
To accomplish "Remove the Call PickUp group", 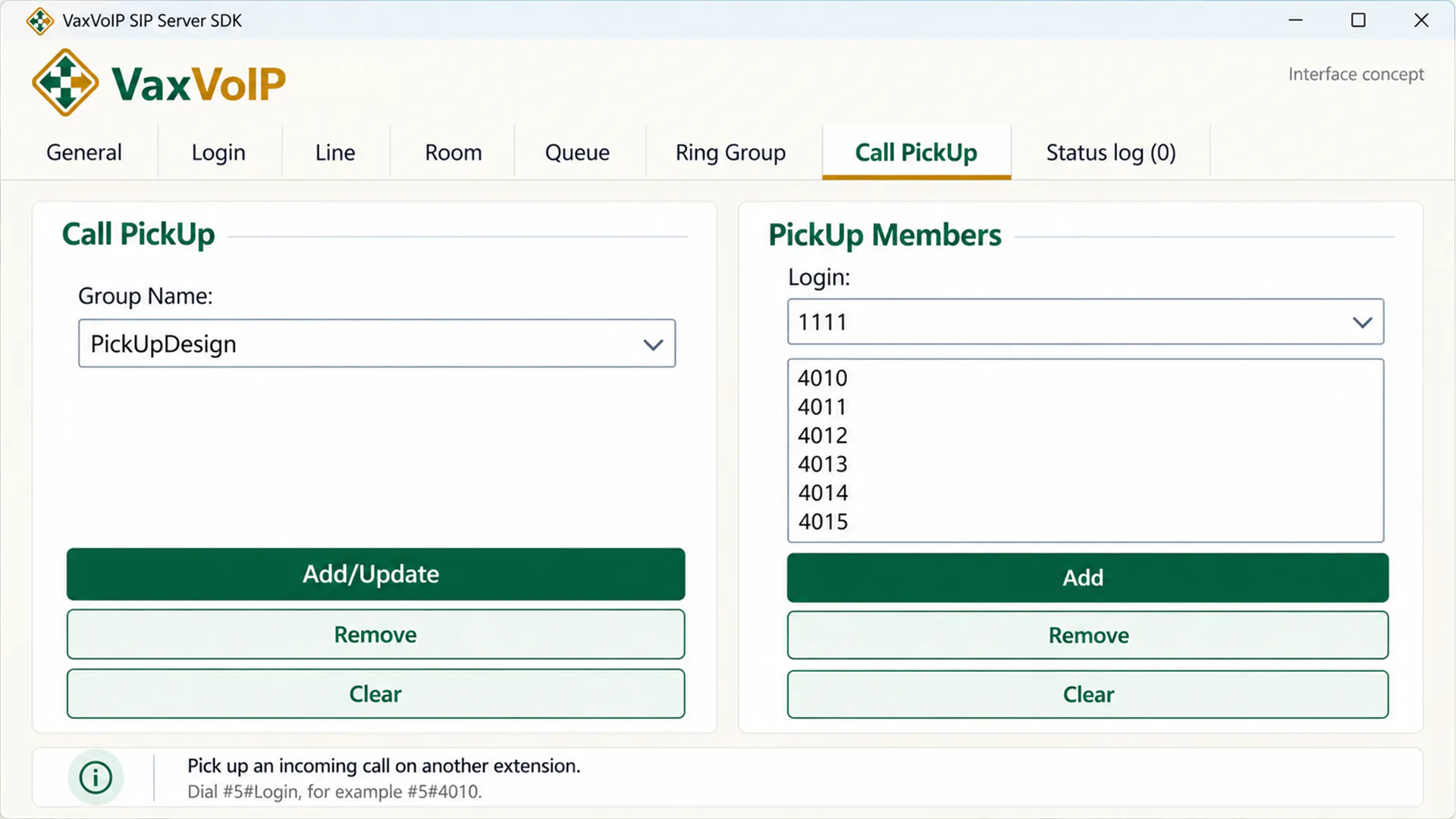I will [x=375, y=634].
